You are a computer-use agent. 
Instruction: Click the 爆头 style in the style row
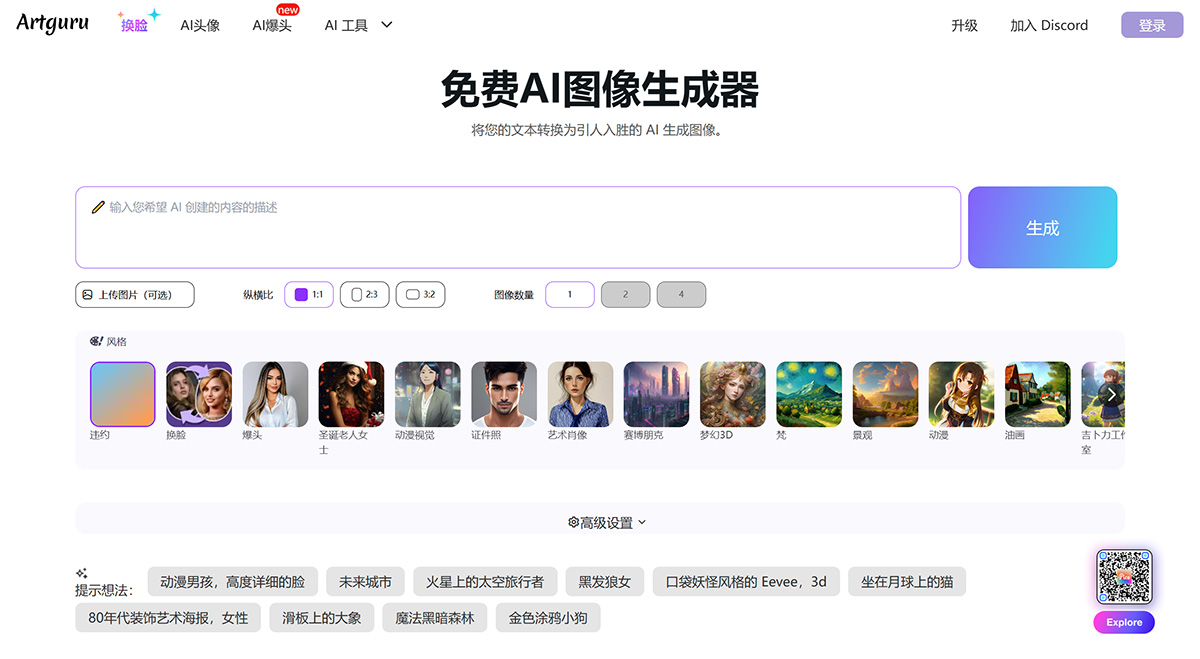tap(275, 393)
